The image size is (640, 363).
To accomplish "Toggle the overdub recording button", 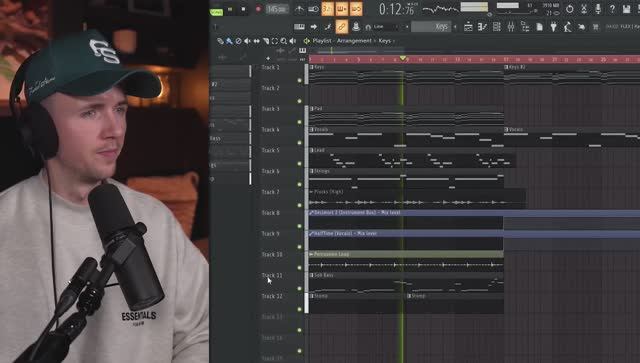I will 342,9.
